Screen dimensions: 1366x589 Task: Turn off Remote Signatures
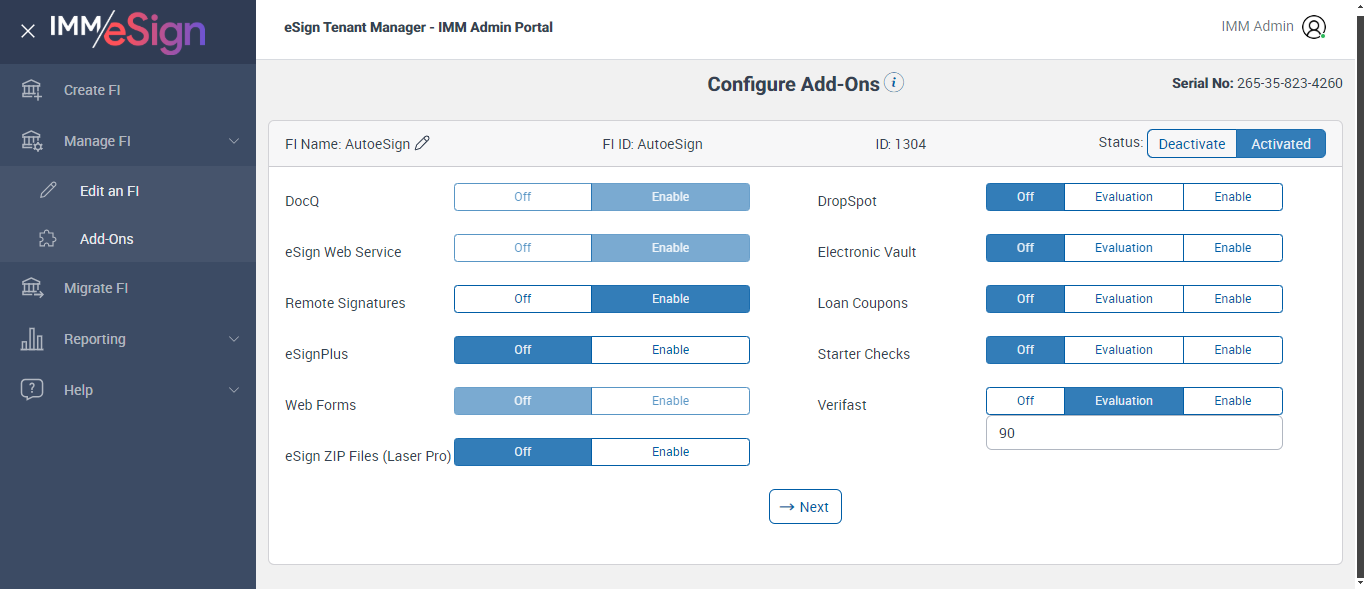(522, 299)
